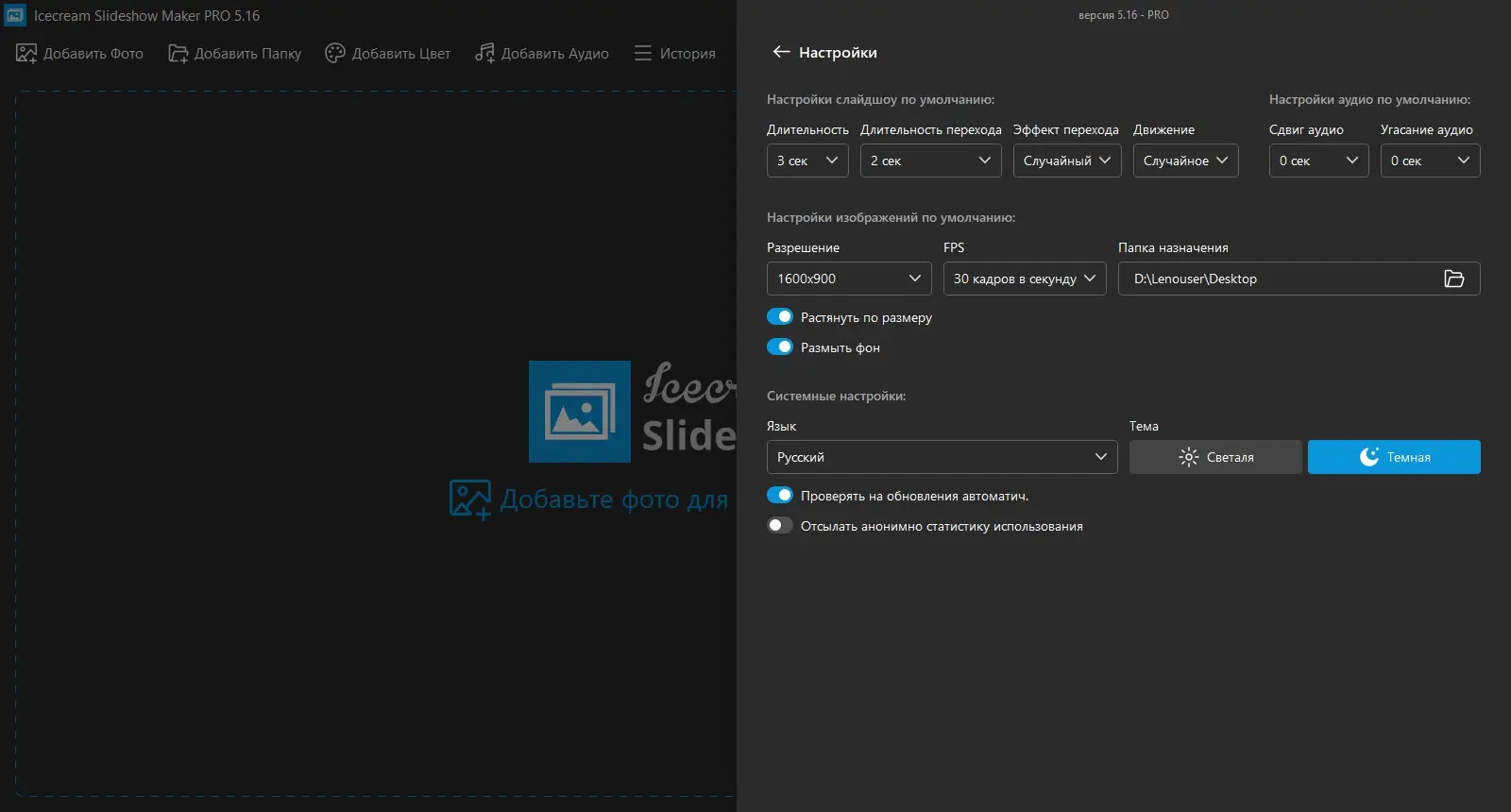Select the Темная theme button
This screenshot has height=812, width=1511.
tap(1394, 457)
